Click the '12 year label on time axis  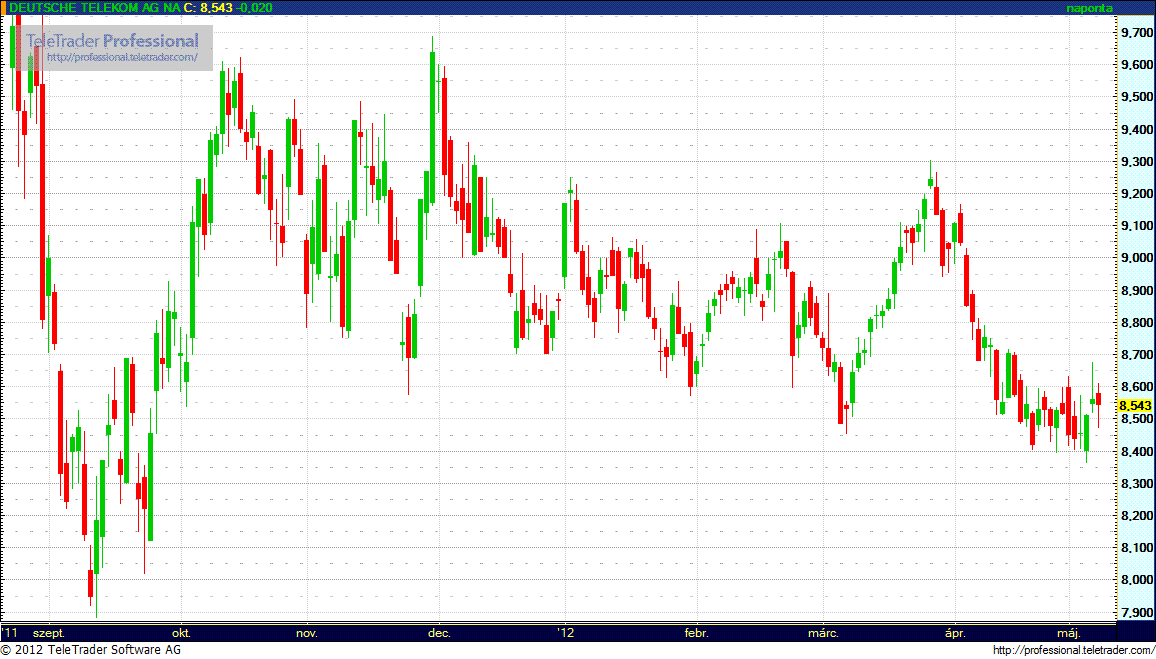[x=565, y=632]
